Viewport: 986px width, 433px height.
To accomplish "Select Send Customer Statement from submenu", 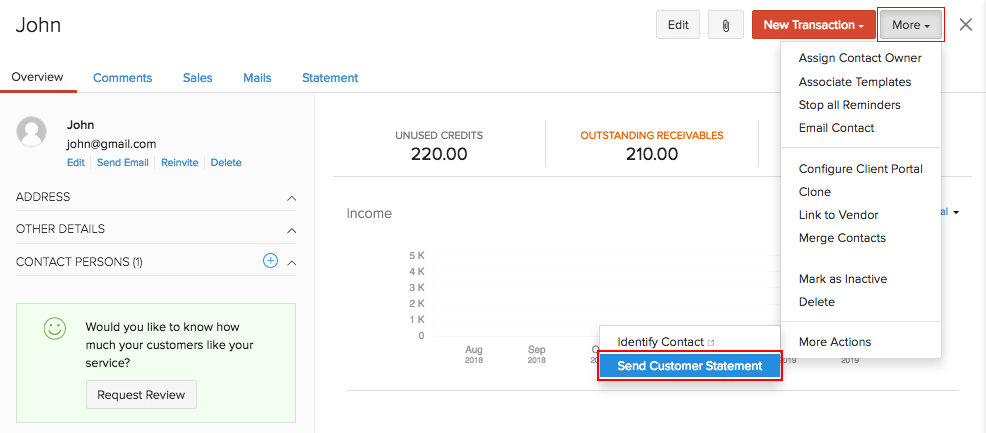I will pos(689,366).
